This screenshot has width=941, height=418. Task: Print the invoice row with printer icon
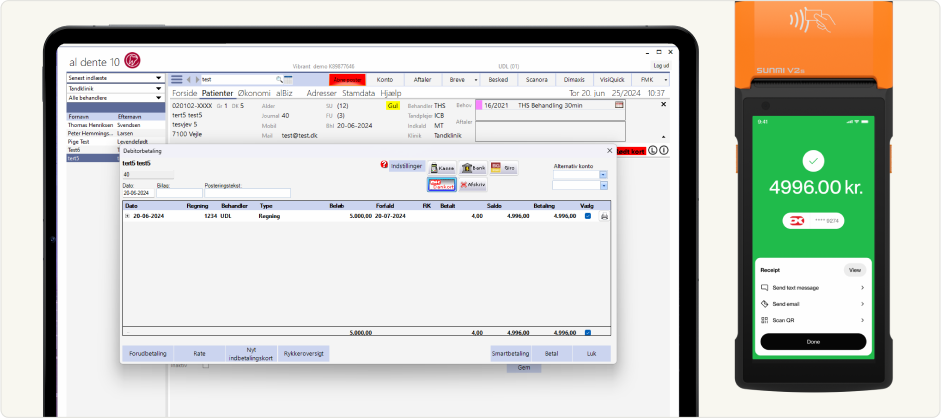click(x=604, y=216)
